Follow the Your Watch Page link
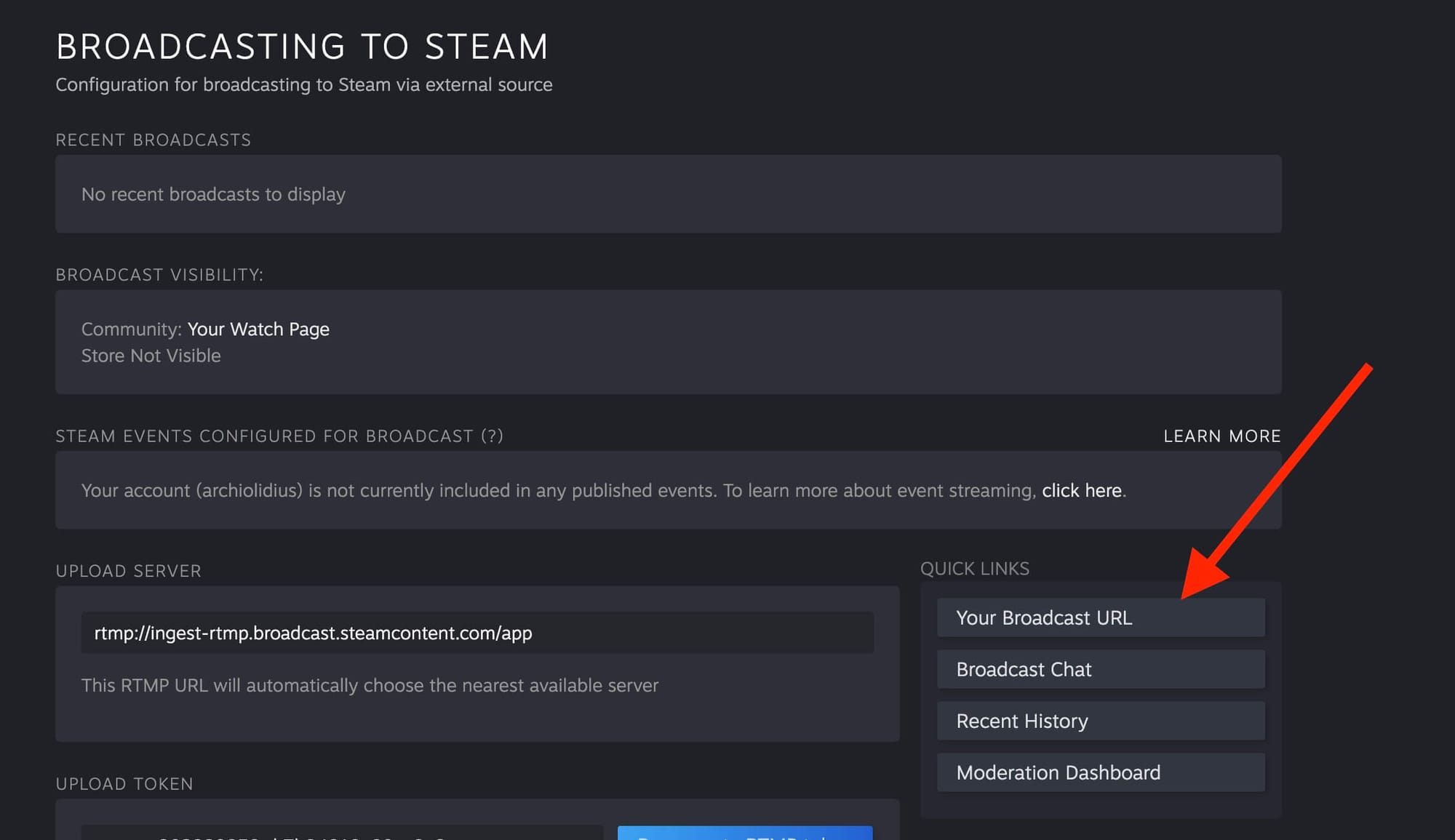 click(x=258, y=329)
